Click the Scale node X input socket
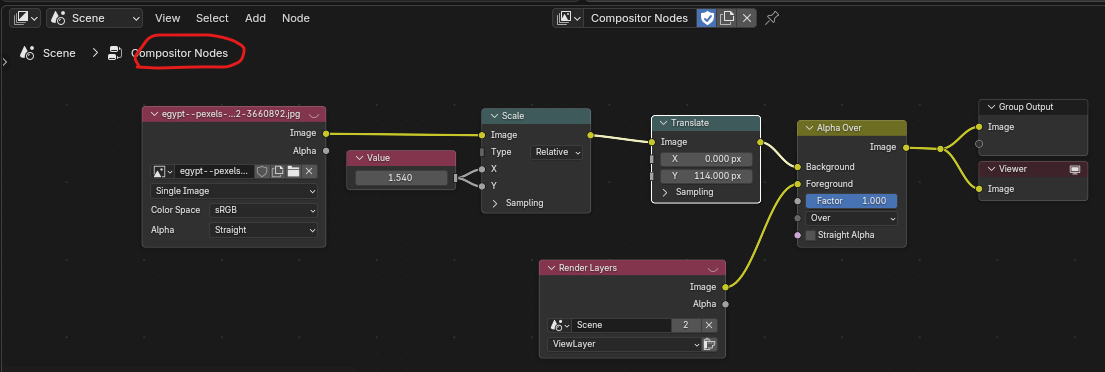Image resolution: width=1105 pixels, height=372 pixels. coord(482,169)
